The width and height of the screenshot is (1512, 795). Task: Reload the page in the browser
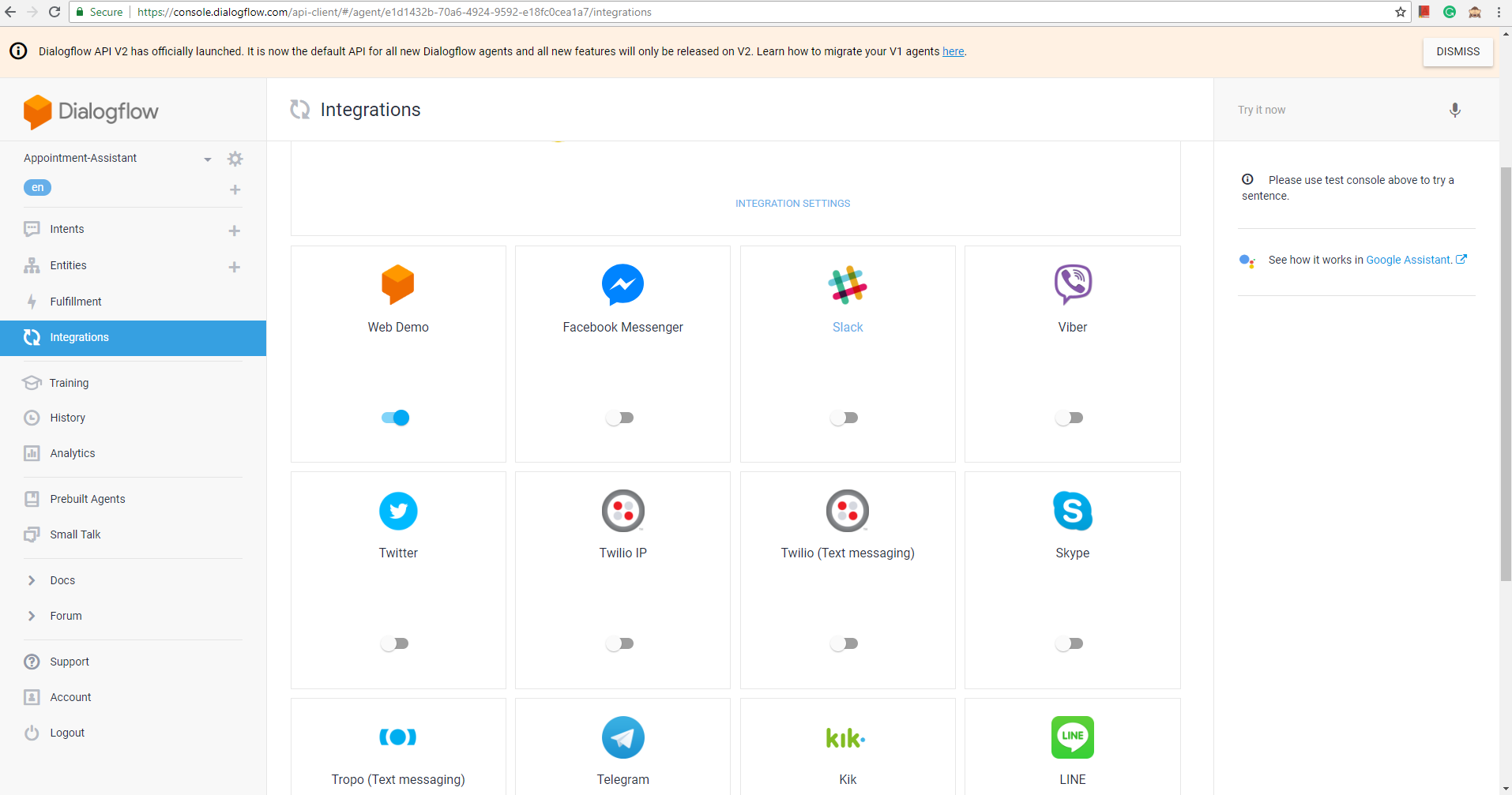pos(55,12)
